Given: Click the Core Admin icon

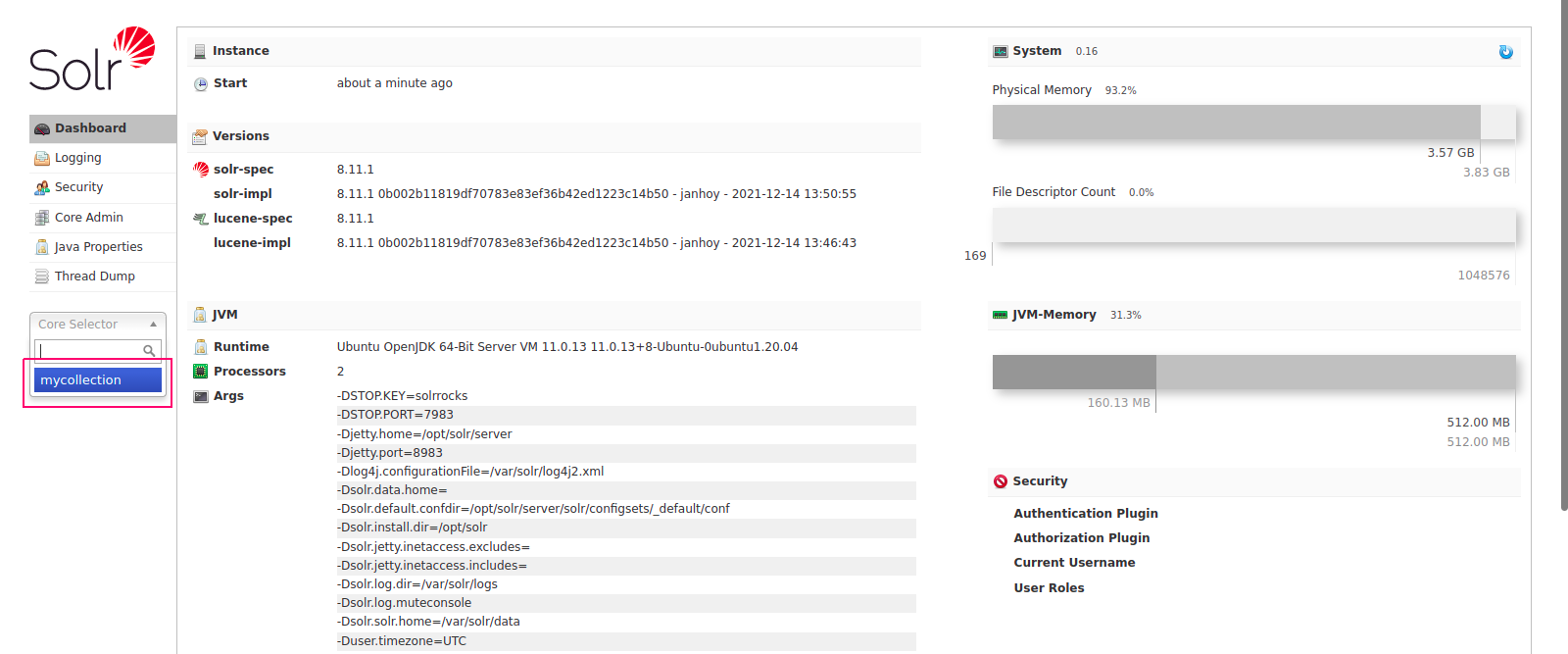Looking at the screenshot, I should coord(42,218).
